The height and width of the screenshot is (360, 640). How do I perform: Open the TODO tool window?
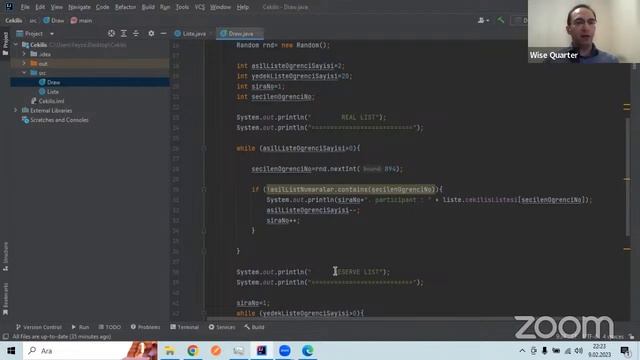click(110, 327)
